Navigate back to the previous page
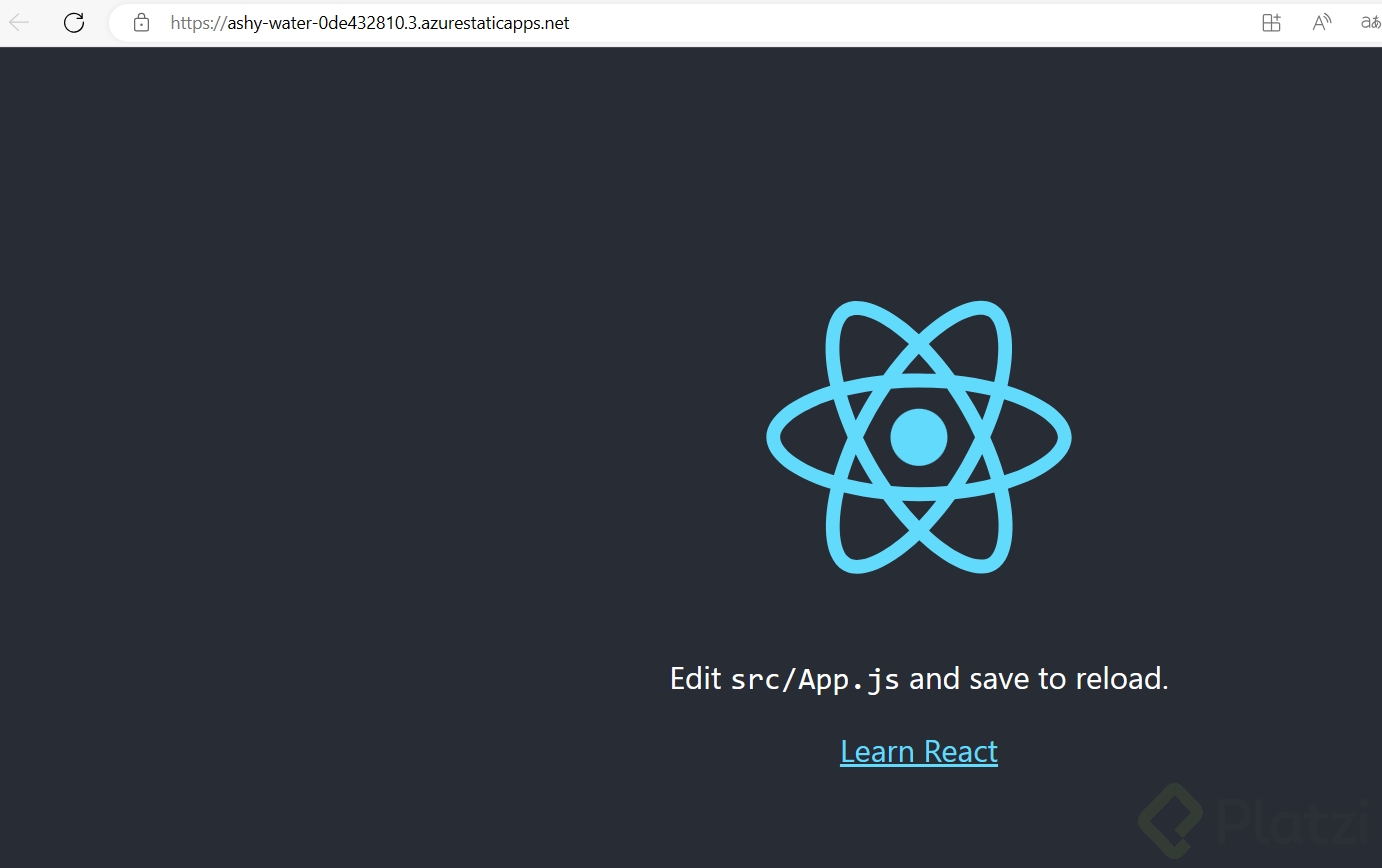 tap(18, 22)
